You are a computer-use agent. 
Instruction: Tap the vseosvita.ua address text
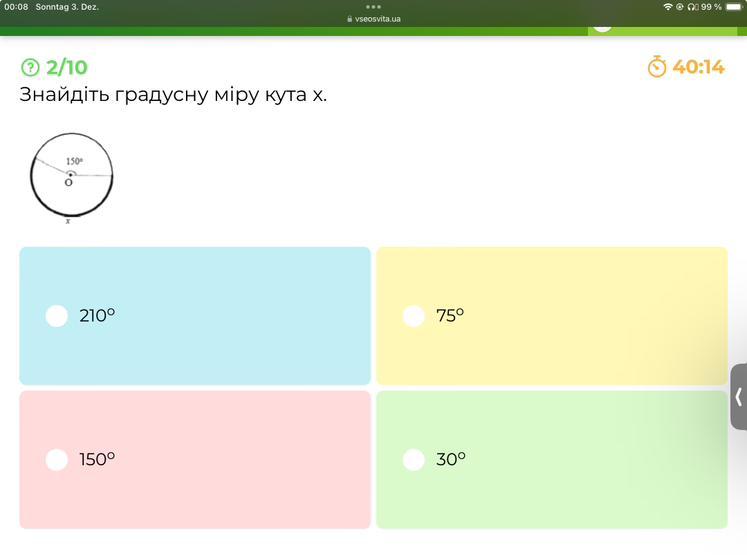click(378, 19)
